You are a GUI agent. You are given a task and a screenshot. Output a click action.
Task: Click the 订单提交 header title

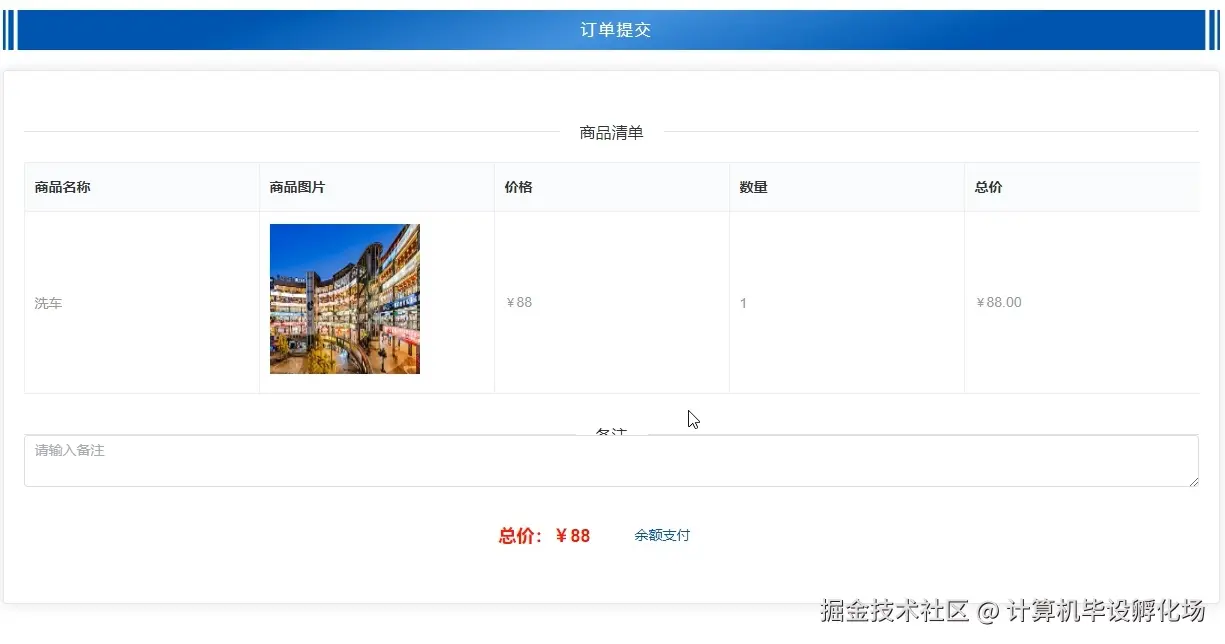[613, 29]
